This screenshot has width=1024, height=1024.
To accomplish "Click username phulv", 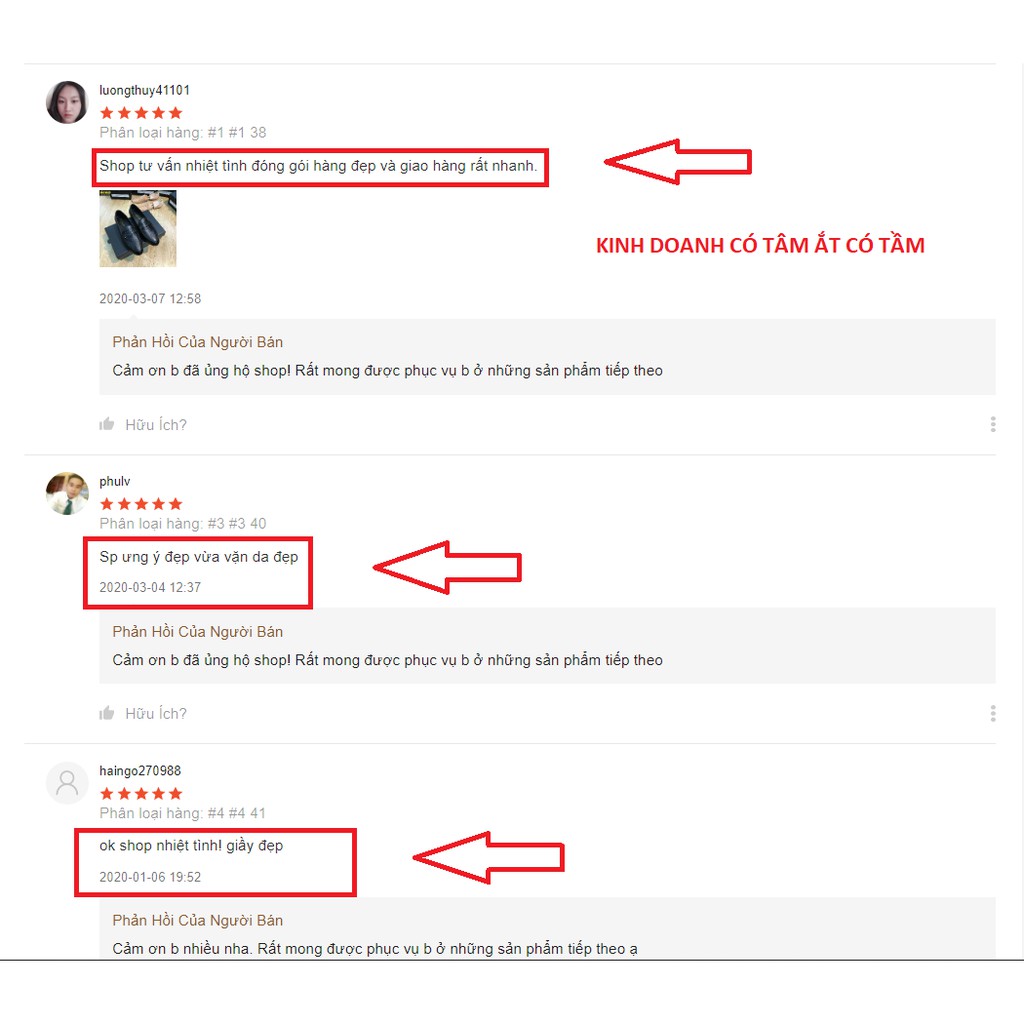I will 115,481.
